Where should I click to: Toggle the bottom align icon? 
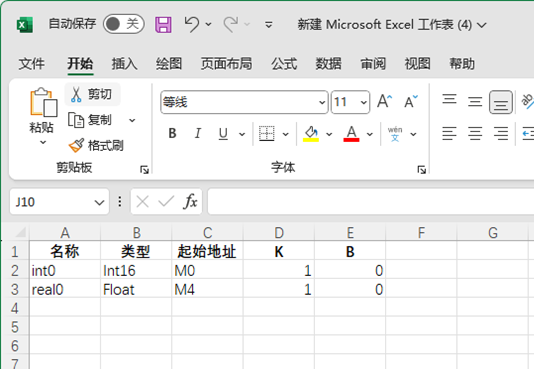[501, 102]
